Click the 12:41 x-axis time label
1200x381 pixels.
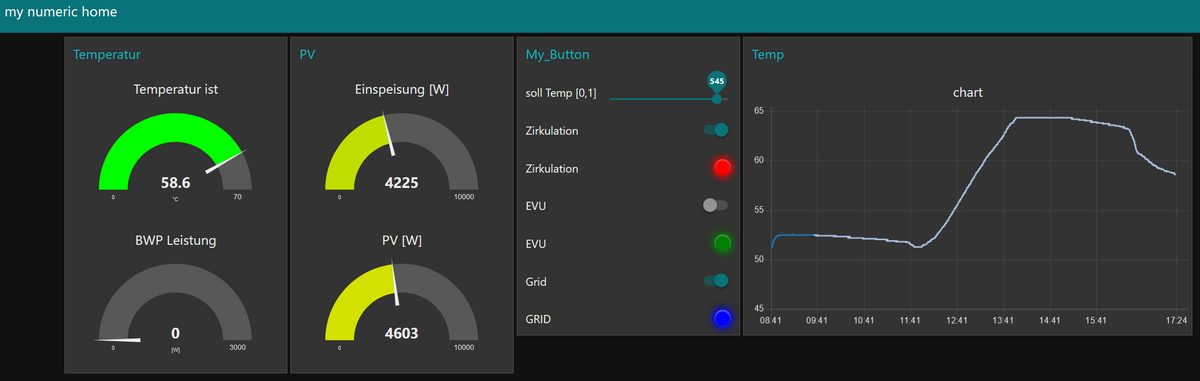click(957, 321)
